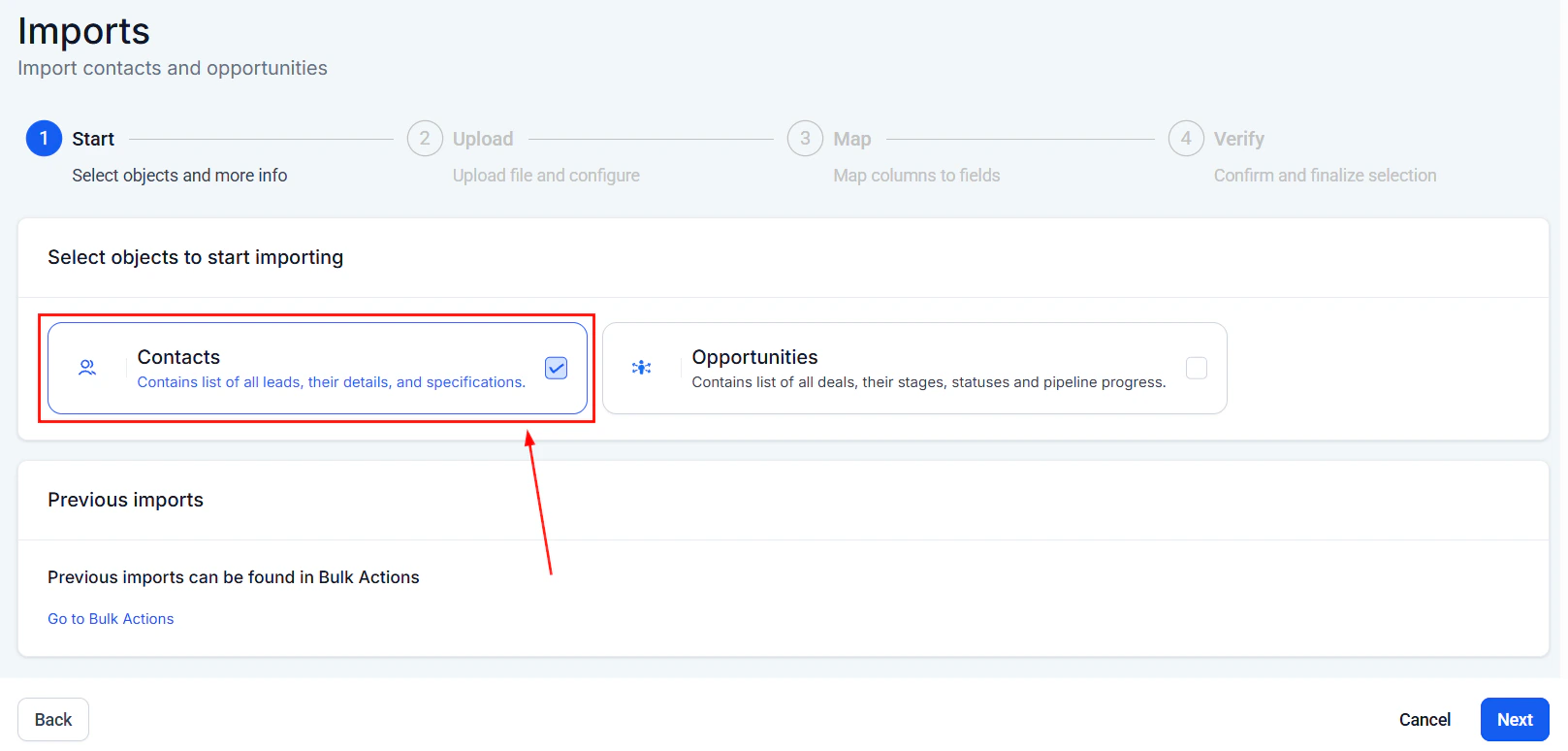
Task: Select step 1 Start in the stepper
Action: pos(44,139)
